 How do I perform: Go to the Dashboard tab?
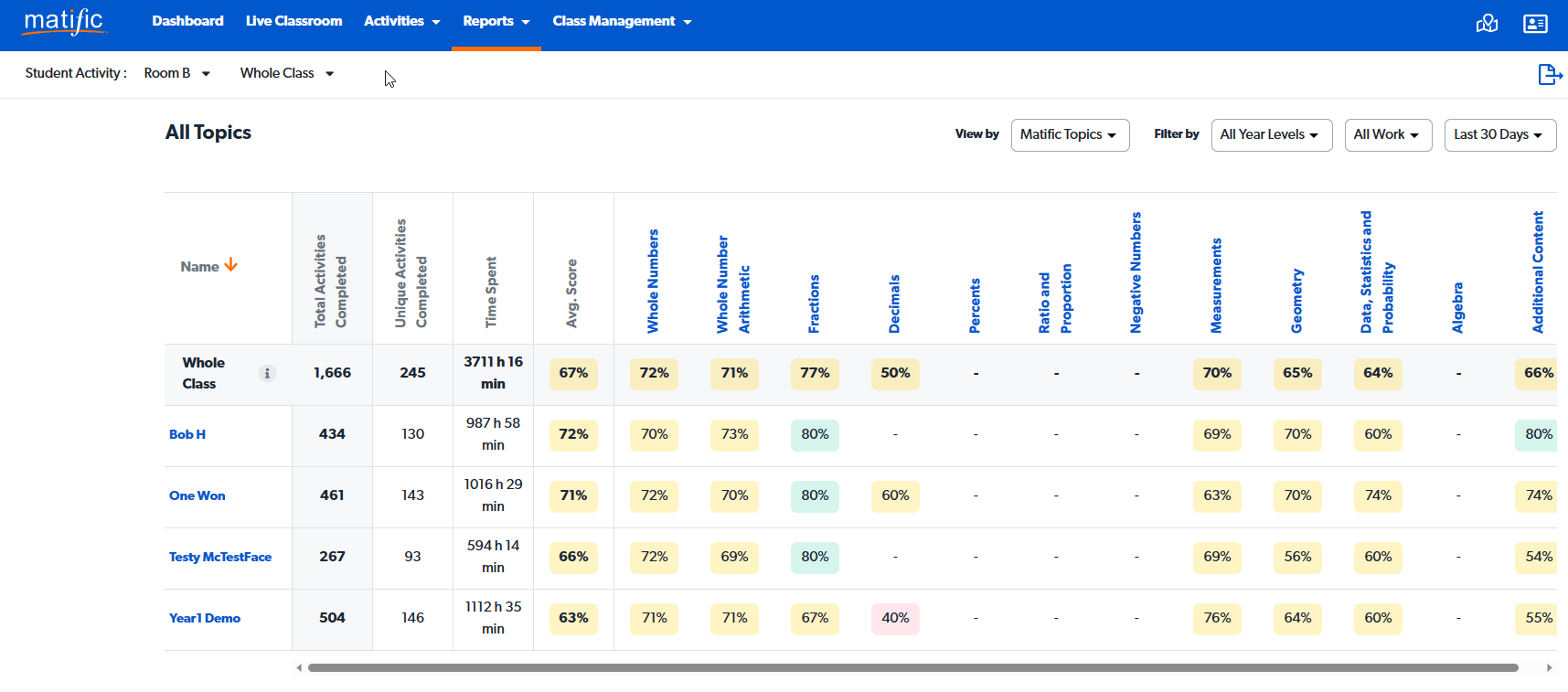click(x=187, y=21)
